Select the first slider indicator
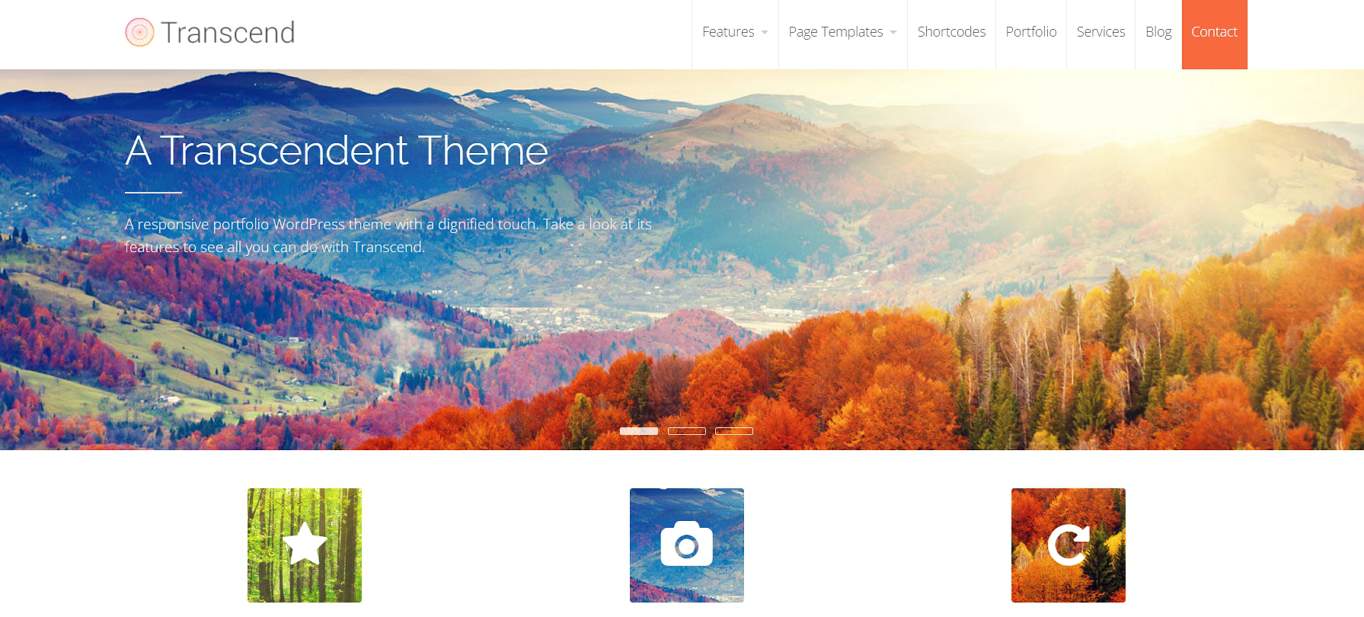Image resolution: width=1364 pixels, height=617 pixels. pyautogui.click(x=639, y=431)
